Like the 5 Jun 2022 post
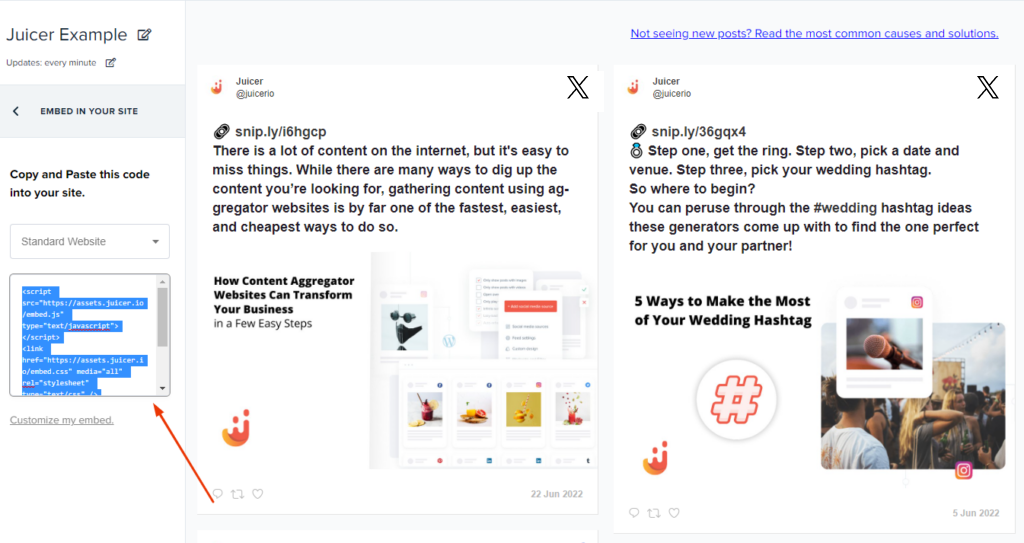The height and width of the screenshot is (543, 1024). [674, 513]
